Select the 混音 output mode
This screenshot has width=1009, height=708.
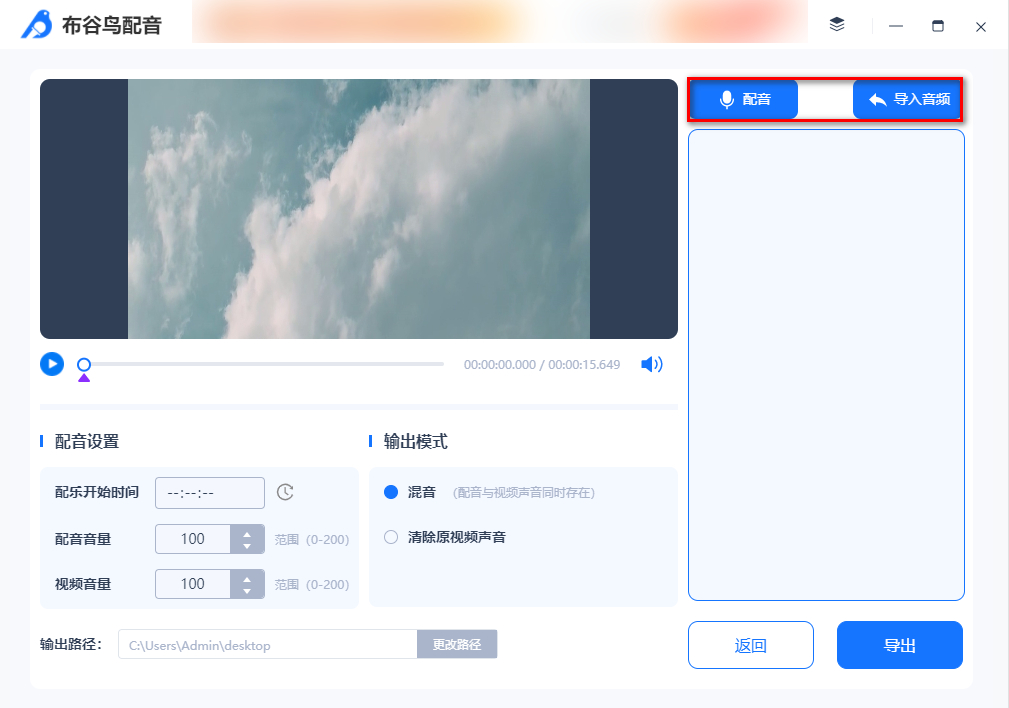pos(390,492)
